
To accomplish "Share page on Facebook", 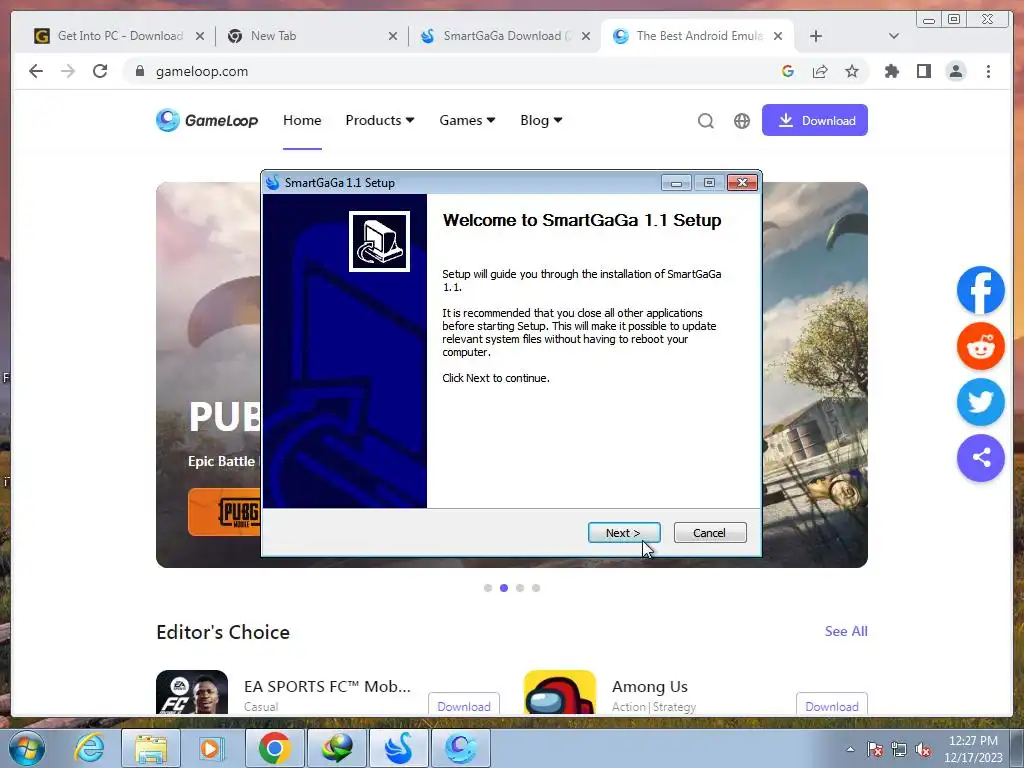I will [980, 290].
